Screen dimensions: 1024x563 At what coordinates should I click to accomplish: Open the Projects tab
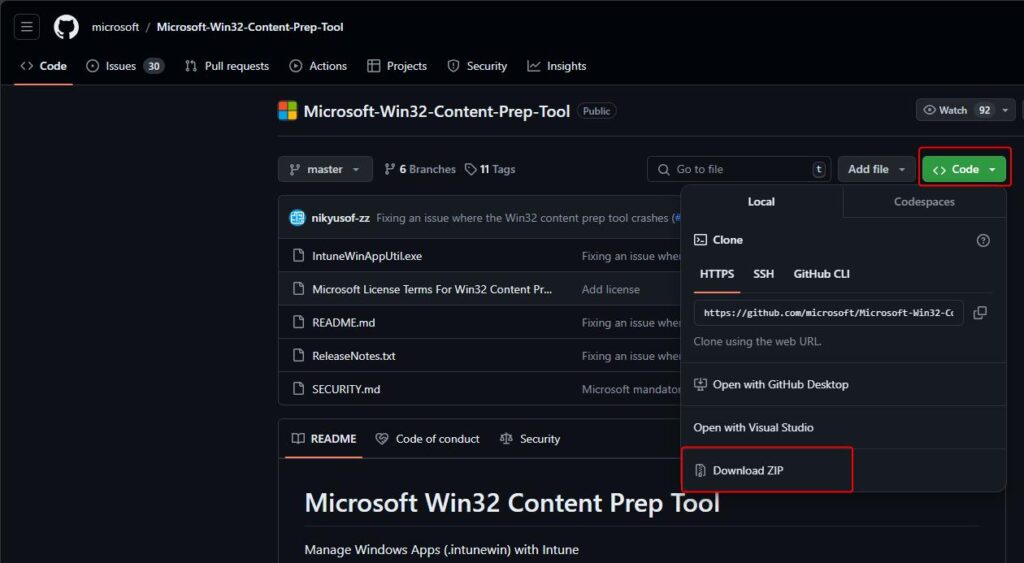[397, 66]
